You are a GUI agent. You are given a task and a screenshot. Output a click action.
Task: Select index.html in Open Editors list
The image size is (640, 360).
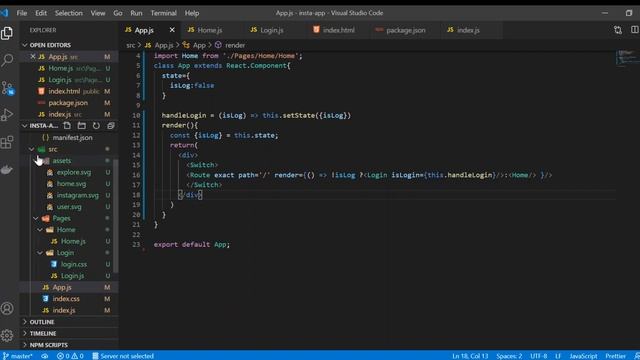pos(69,91)
